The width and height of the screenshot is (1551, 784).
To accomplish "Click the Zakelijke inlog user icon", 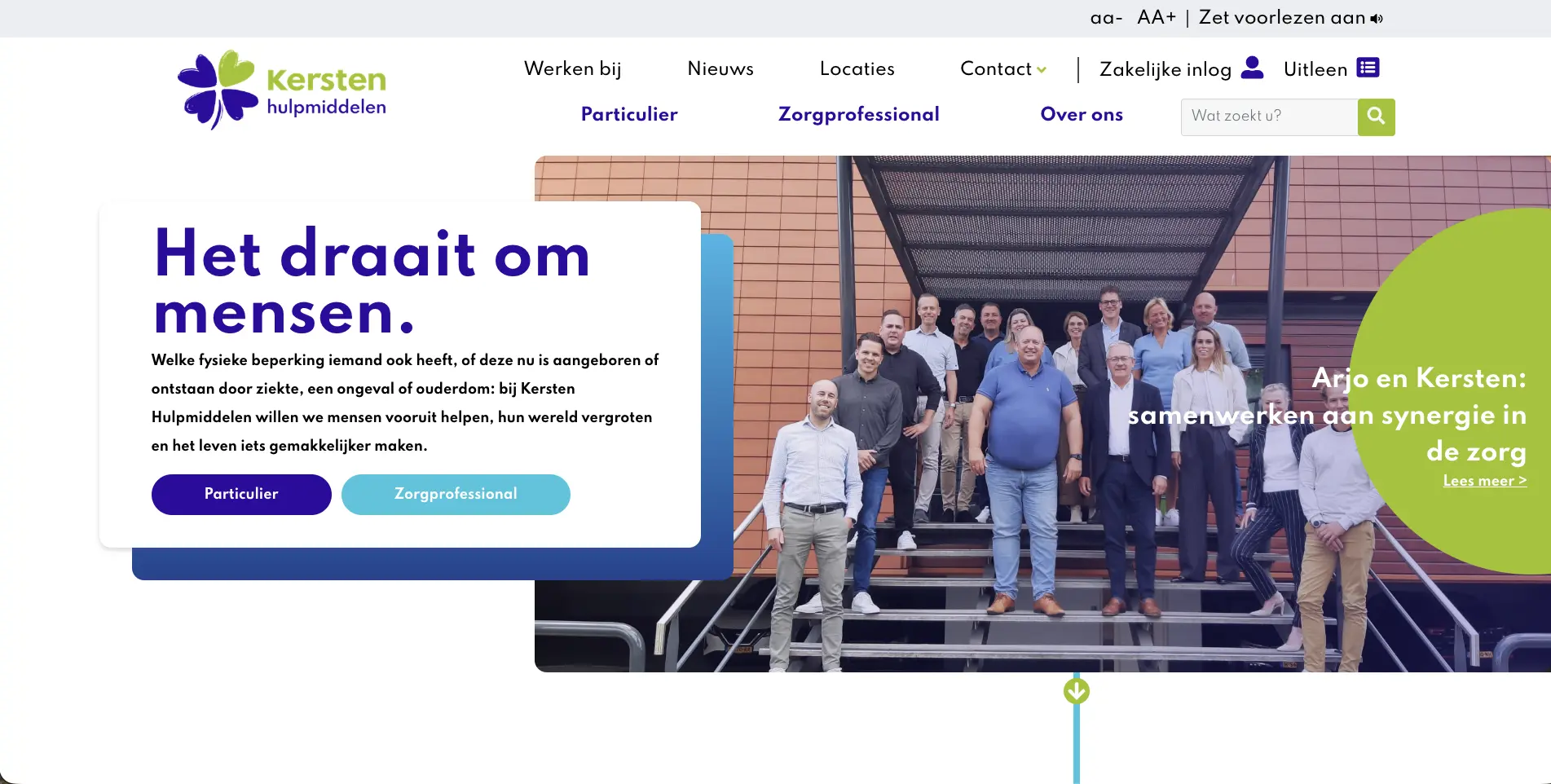I will (1252, 68).
